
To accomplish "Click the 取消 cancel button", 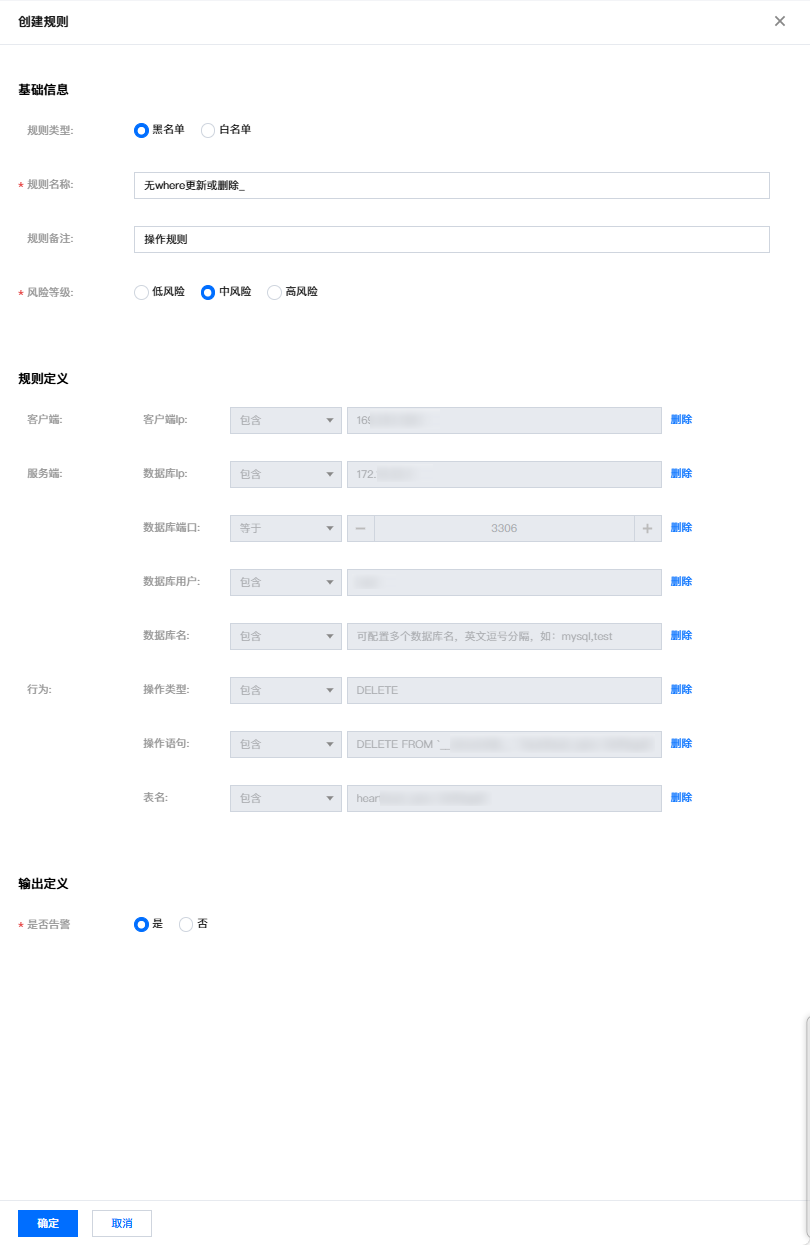I will tap(122, 1223).
